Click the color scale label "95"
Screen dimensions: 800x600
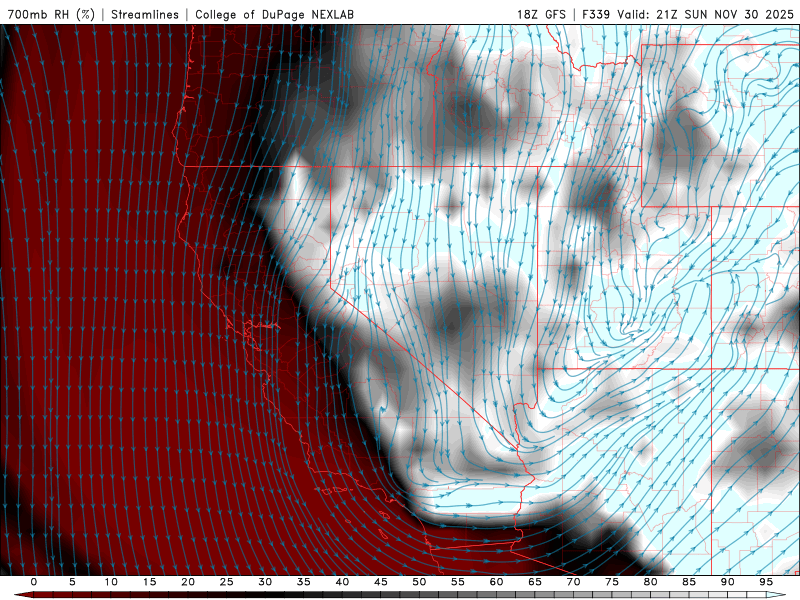click(766, 582)
